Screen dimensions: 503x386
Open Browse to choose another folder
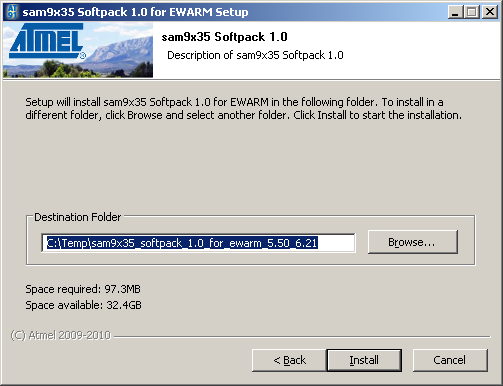(x=413, y=242)
